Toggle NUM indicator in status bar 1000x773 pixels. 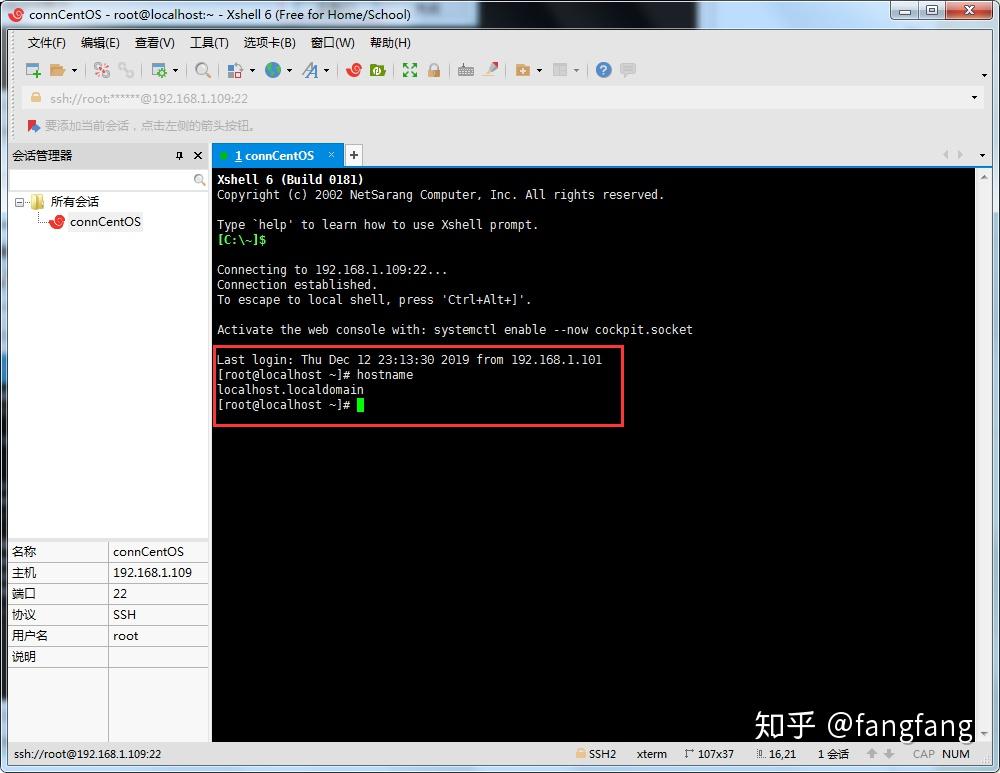click(x=956, y=754)
